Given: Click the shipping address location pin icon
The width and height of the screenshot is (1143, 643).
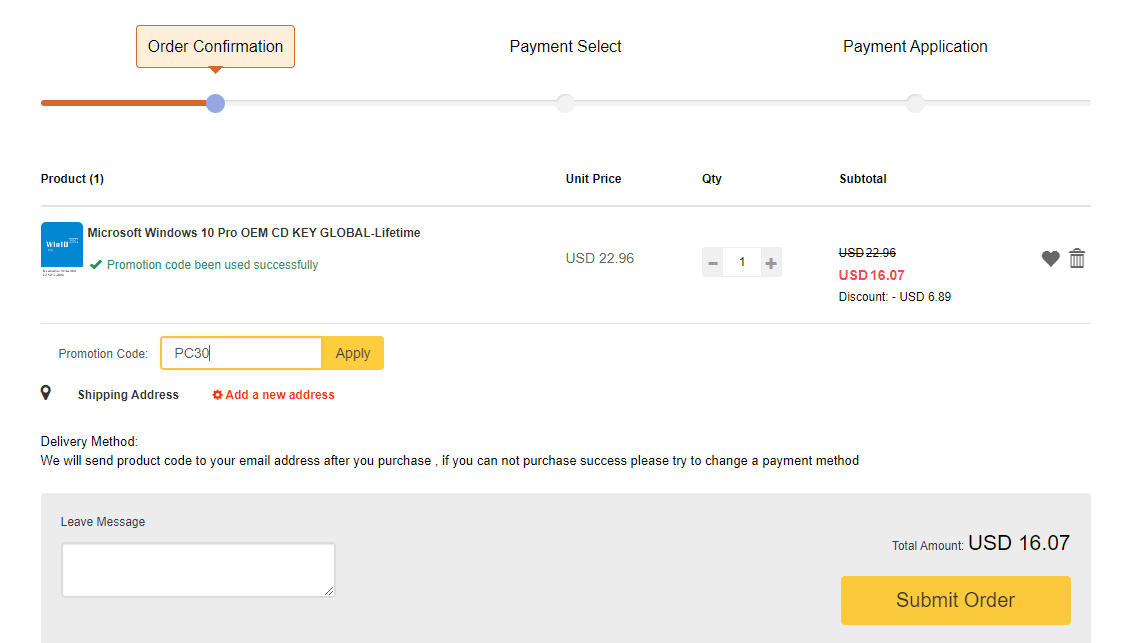Looking at the screenshot, I should [46, 393].
